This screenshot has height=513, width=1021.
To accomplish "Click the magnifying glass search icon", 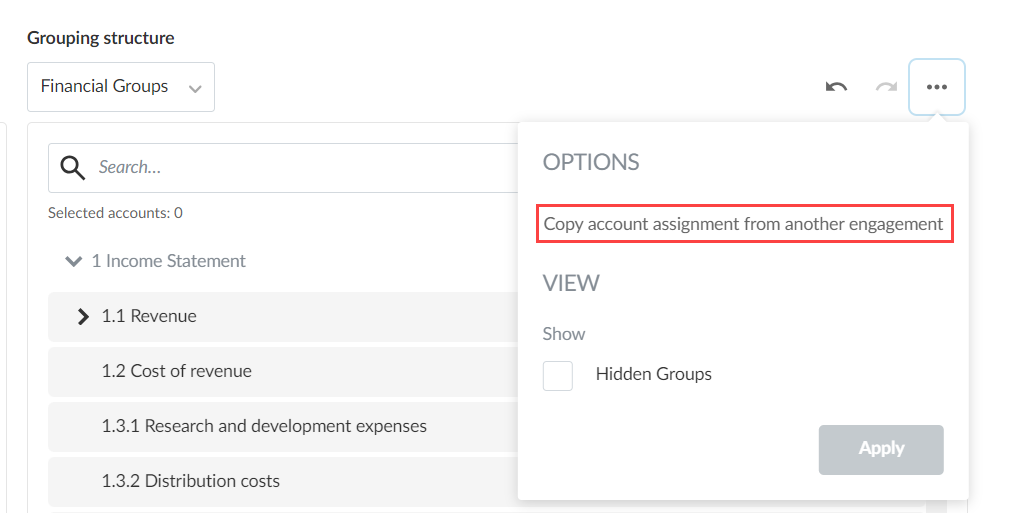I will click(73, 167).
